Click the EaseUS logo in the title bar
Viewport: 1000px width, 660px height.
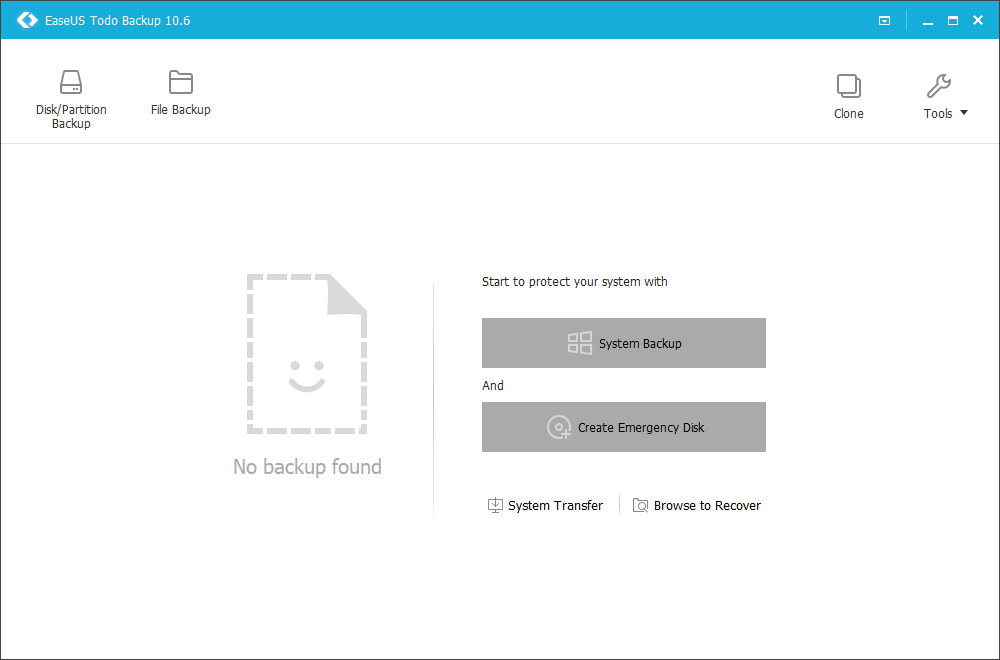27,20
